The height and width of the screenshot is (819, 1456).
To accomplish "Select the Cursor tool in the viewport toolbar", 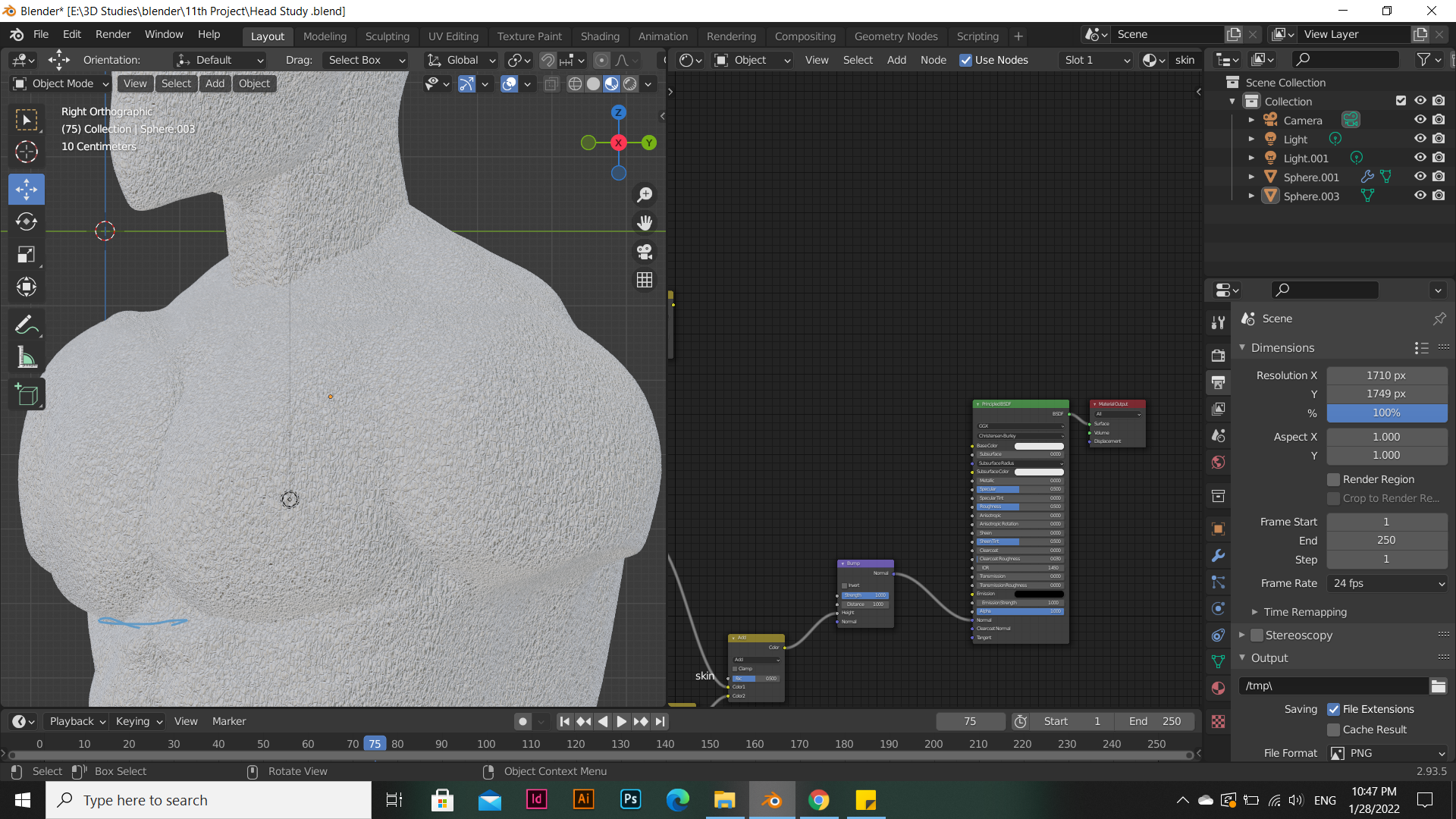I will (x=27, y=152).
